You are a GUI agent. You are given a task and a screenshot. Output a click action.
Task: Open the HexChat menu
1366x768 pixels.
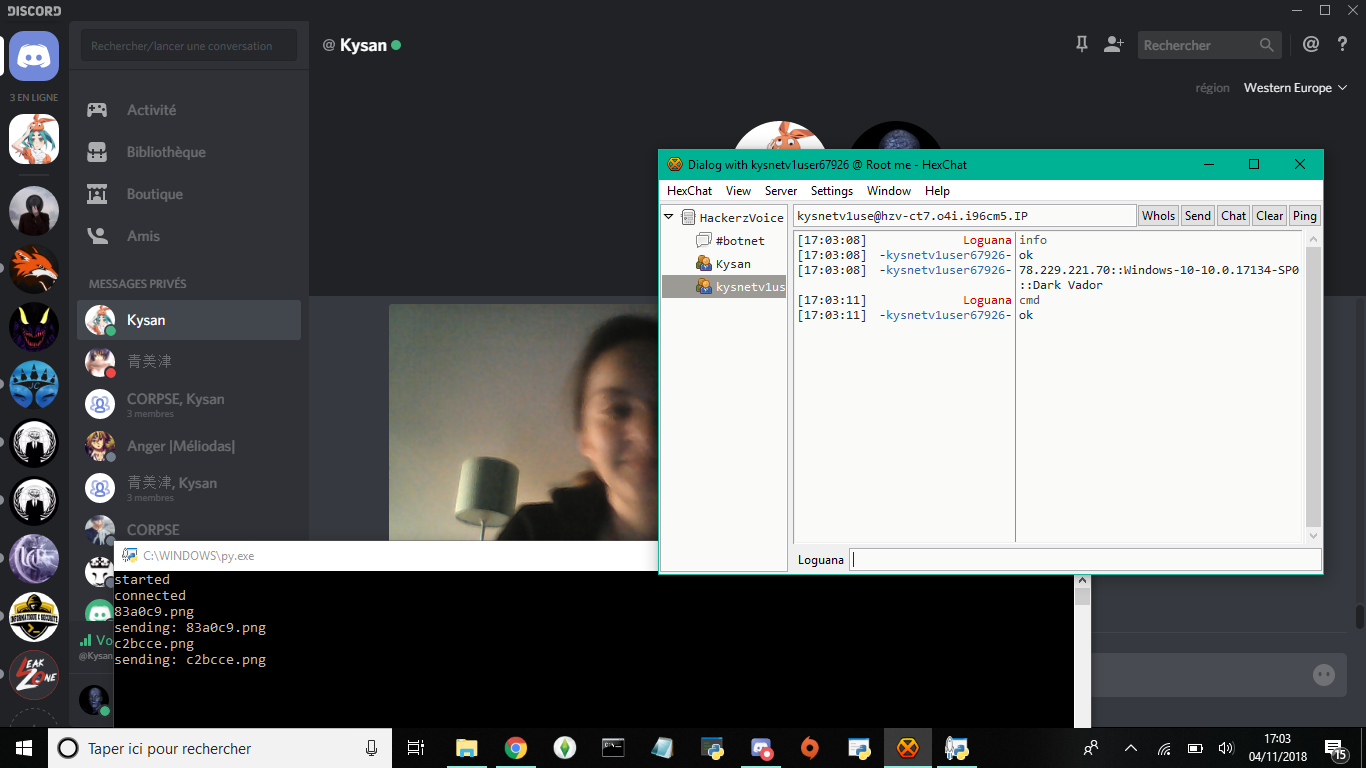click(689, 190)
